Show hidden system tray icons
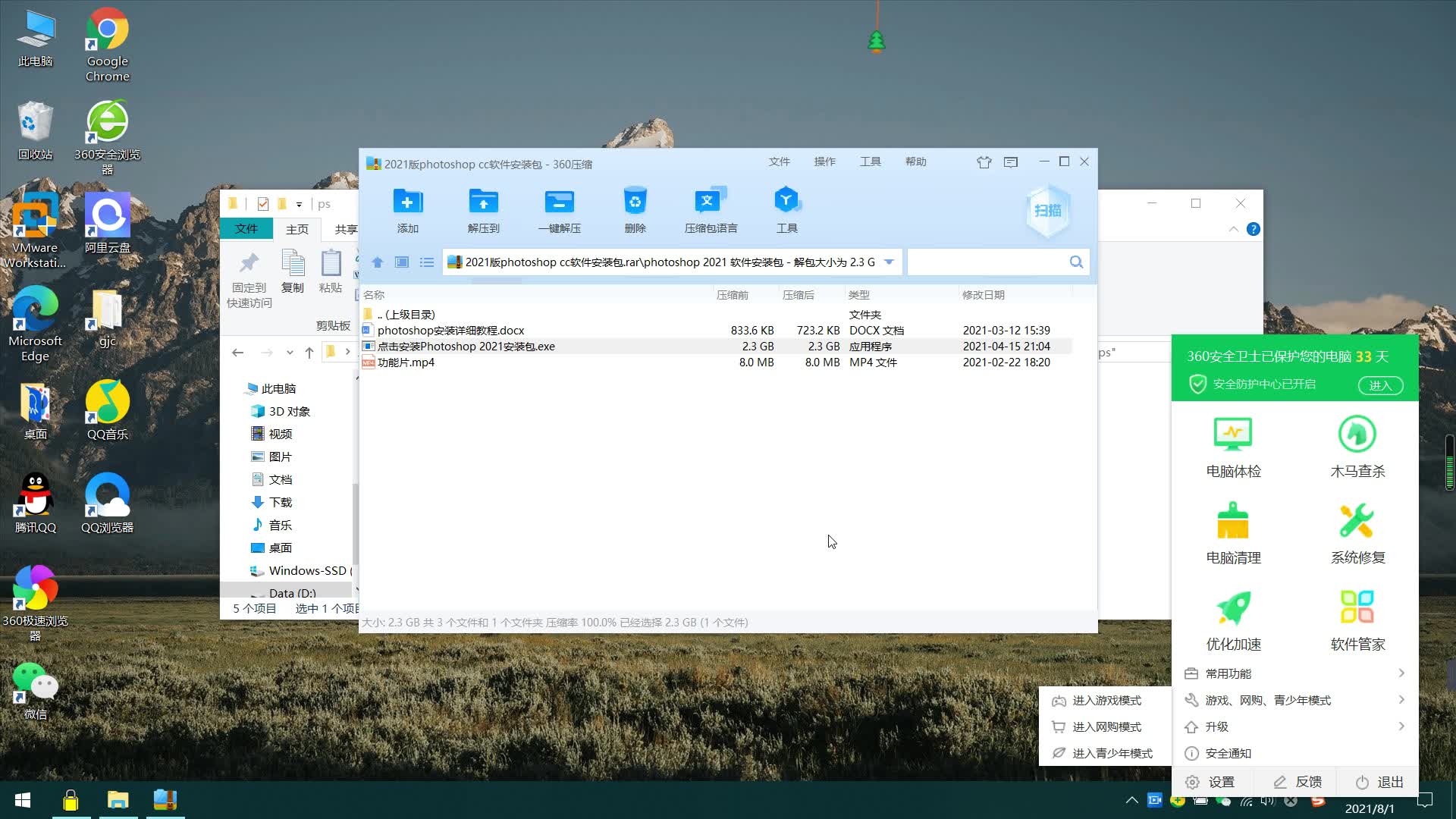 (1131, 800)
